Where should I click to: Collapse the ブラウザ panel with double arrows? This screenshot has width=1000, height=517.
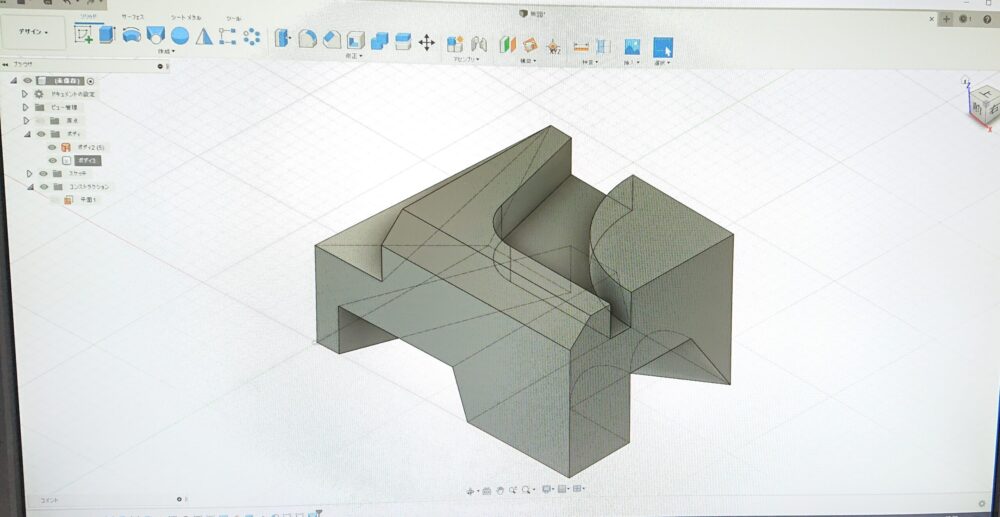click(5, 64)
